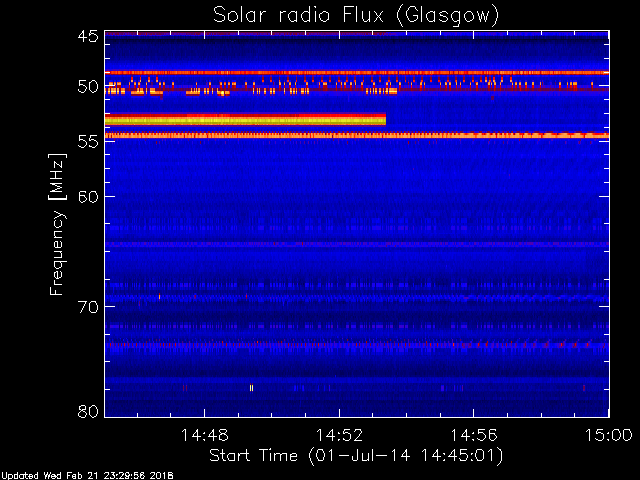640x480 pixels.
Task: Click the 55 frequency tick label
Action: pos(88,142)
